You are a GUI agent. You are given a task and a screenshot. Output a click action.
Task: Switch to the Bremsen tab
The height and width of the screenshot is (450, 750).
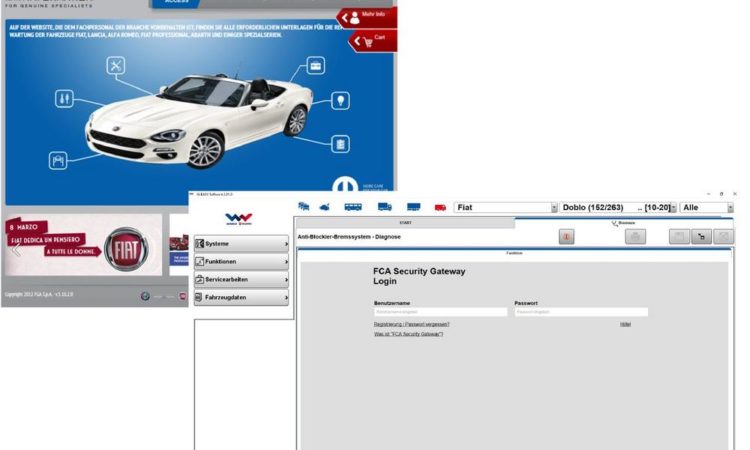[x=623, y=223]
